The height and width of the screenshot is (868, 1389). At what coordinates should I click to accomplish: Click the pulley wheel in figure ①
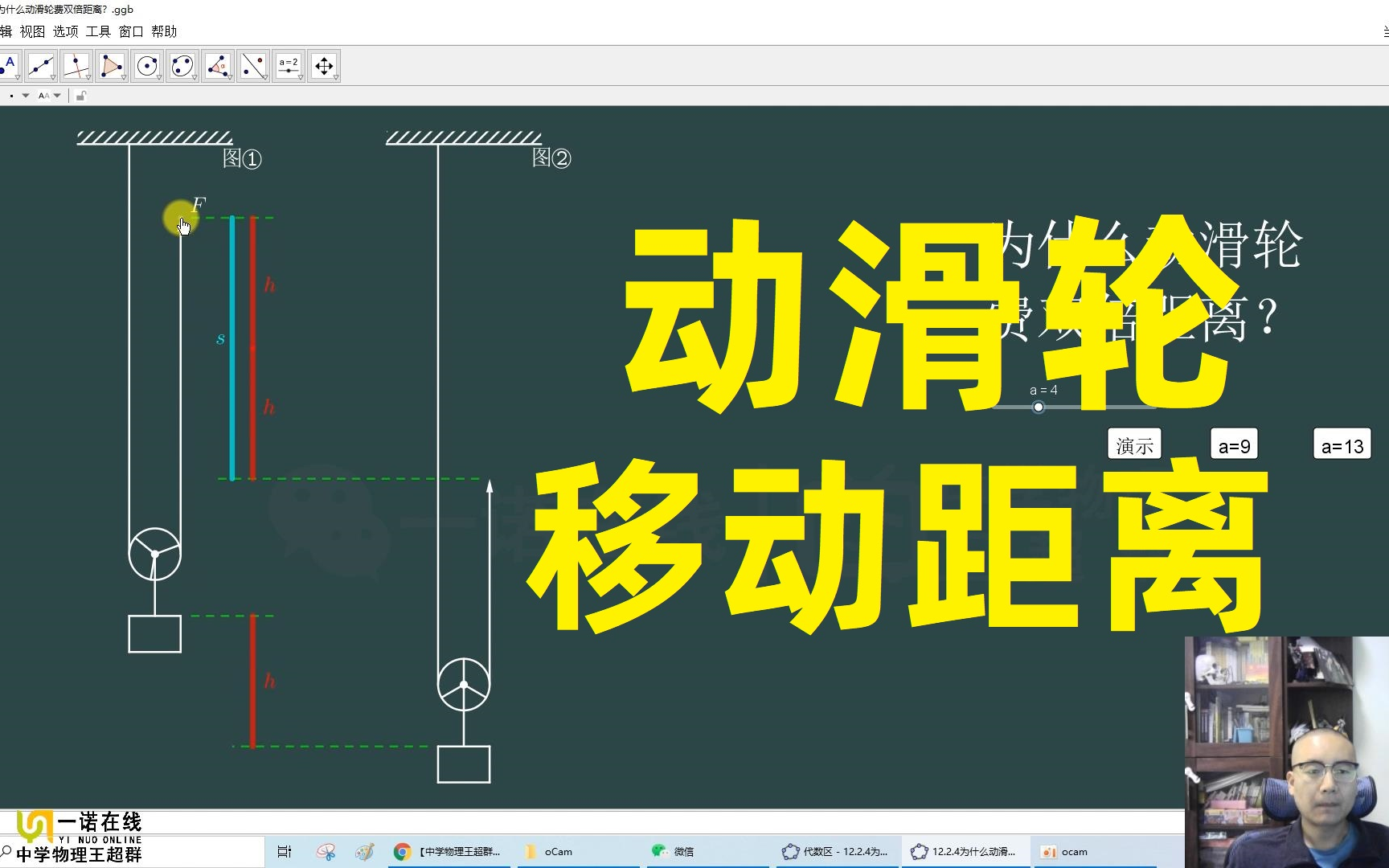[x=154, y=554]
